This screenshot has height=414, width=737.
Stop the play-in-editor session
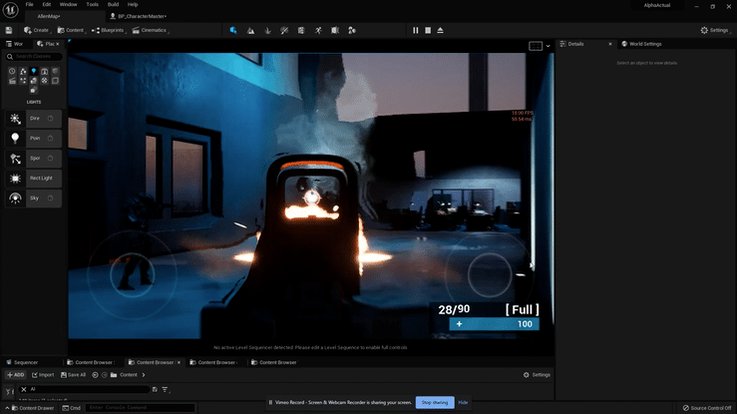[x=428, y=30]
